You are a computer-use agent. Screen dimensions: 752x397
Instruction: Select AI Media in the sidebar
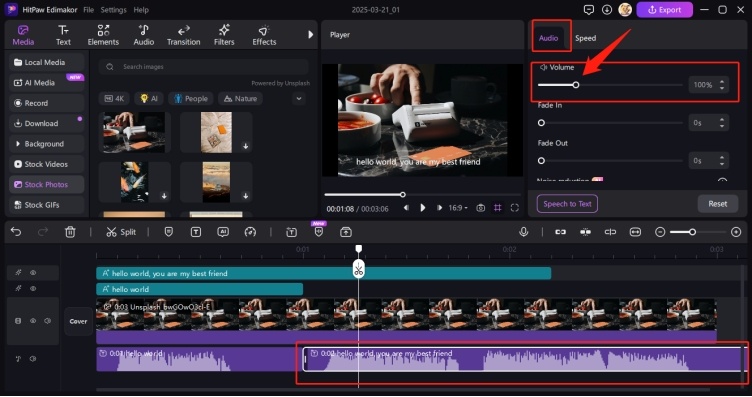tap(47, 82)
